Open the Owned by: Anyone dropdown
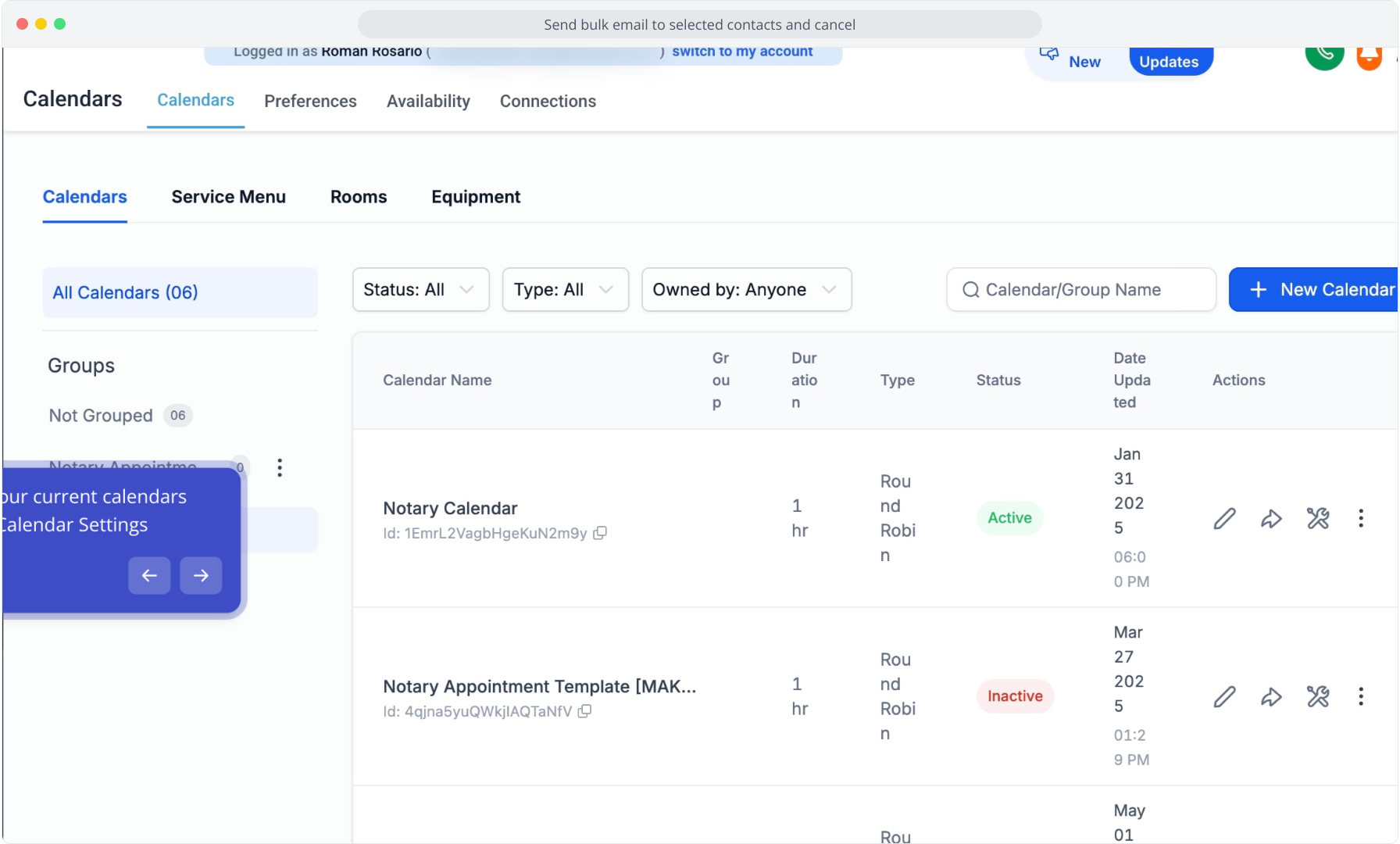Image resolution: width=1400 pixels, height=844 pixels. pyautogui.click(x=746, y=290)
